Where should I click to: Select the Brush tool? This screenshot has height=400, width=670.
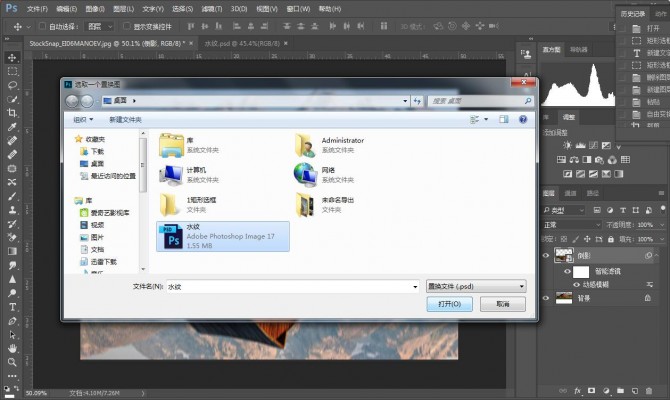12,196
